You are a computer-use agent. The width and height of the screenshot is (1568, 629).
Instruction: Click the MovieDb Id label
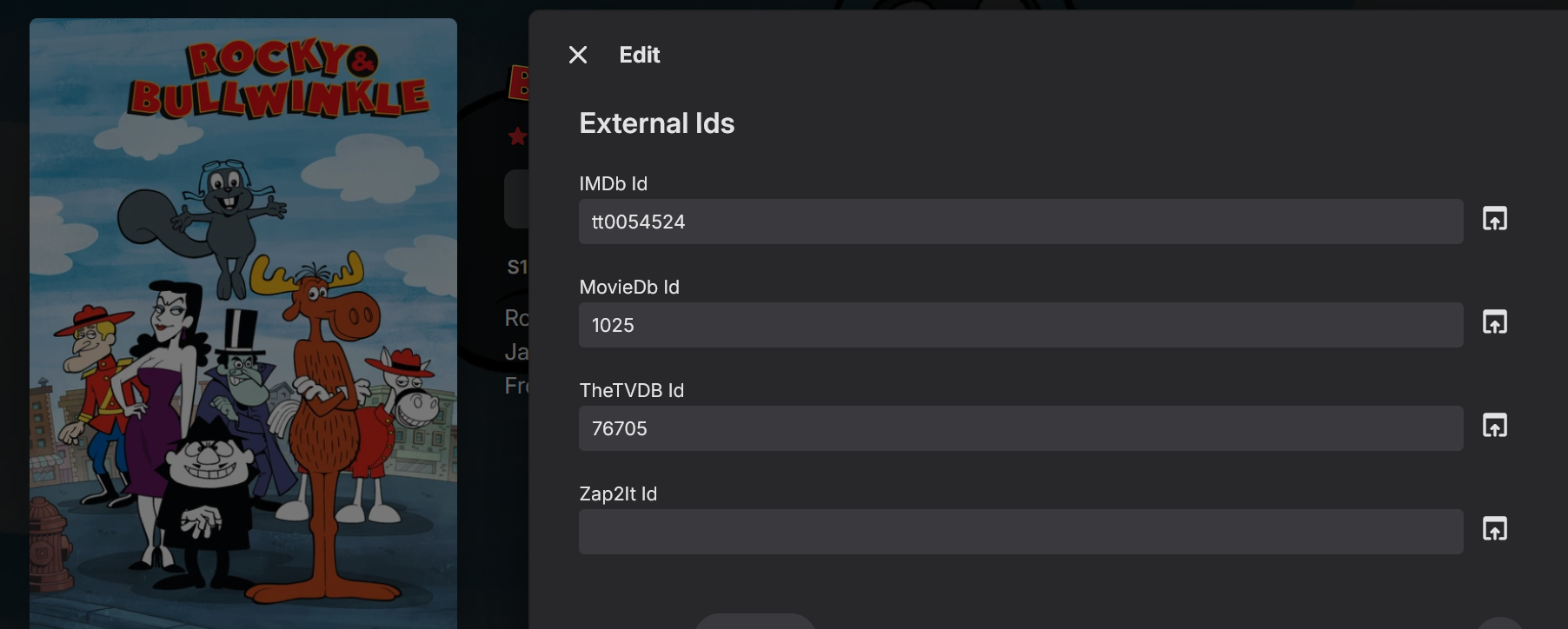tap(629, 287)
